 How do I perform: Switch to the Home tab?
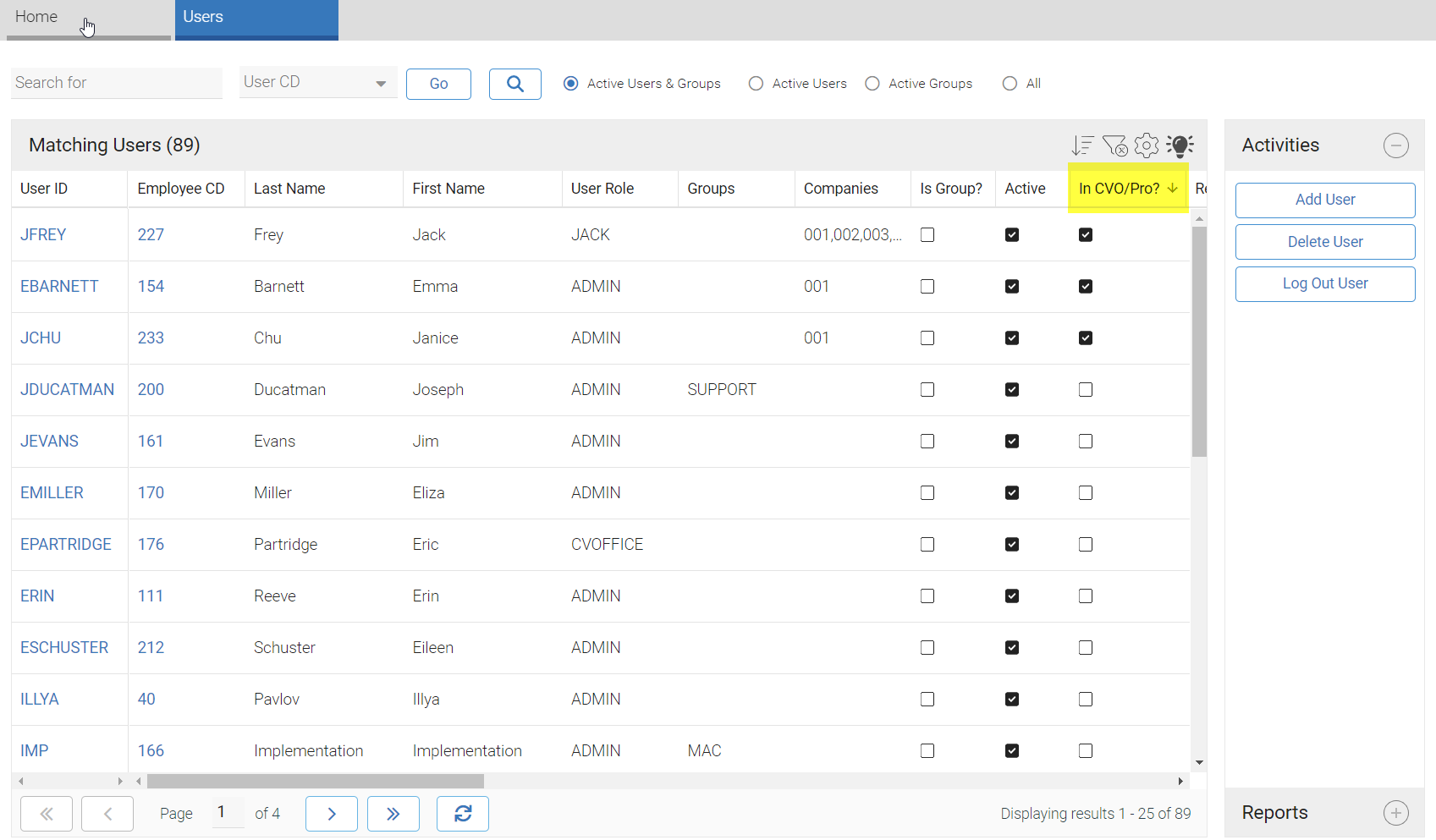click(x=88, y=19)
